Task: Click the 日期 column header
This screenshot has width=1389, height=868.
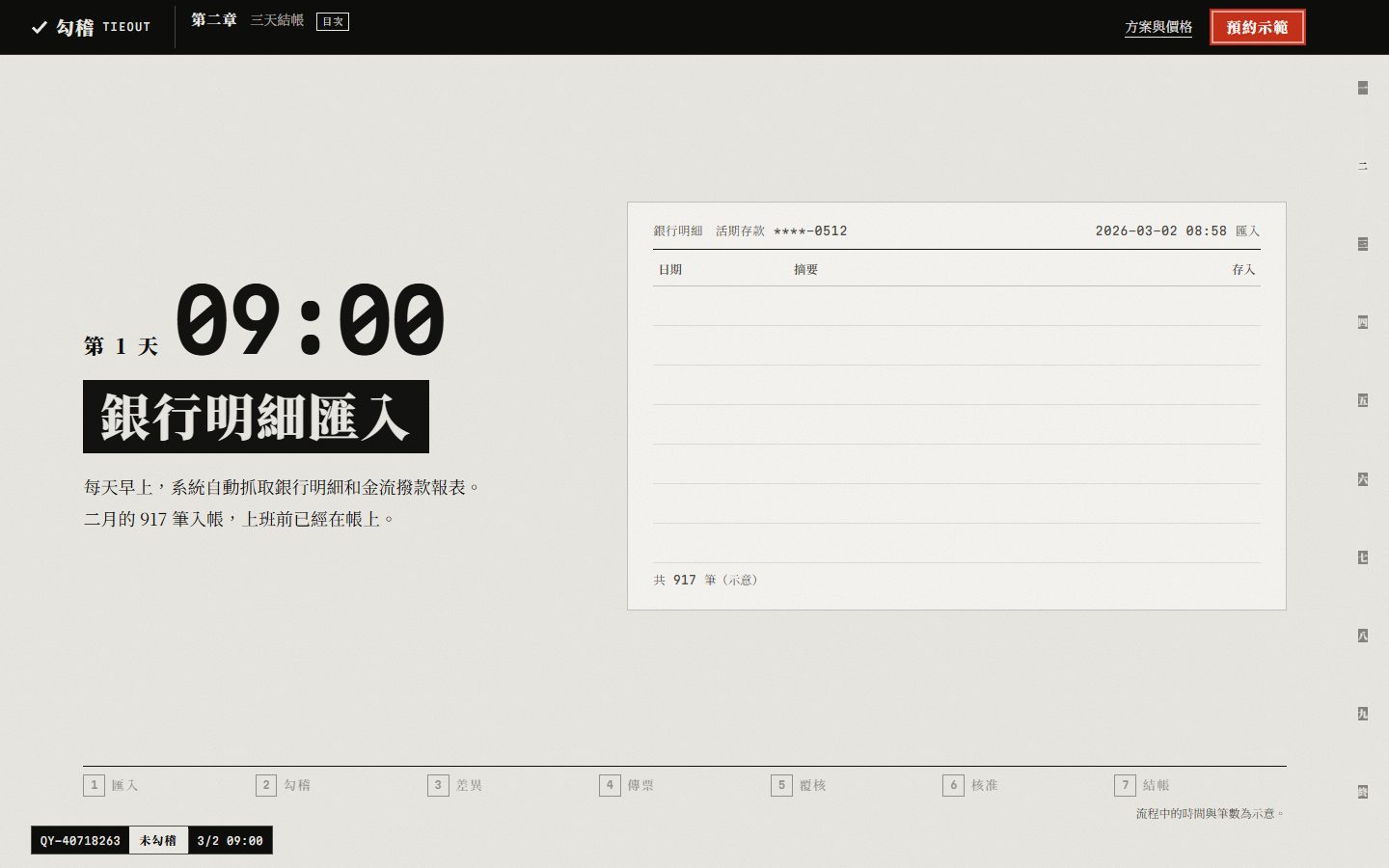Action: 670,270
